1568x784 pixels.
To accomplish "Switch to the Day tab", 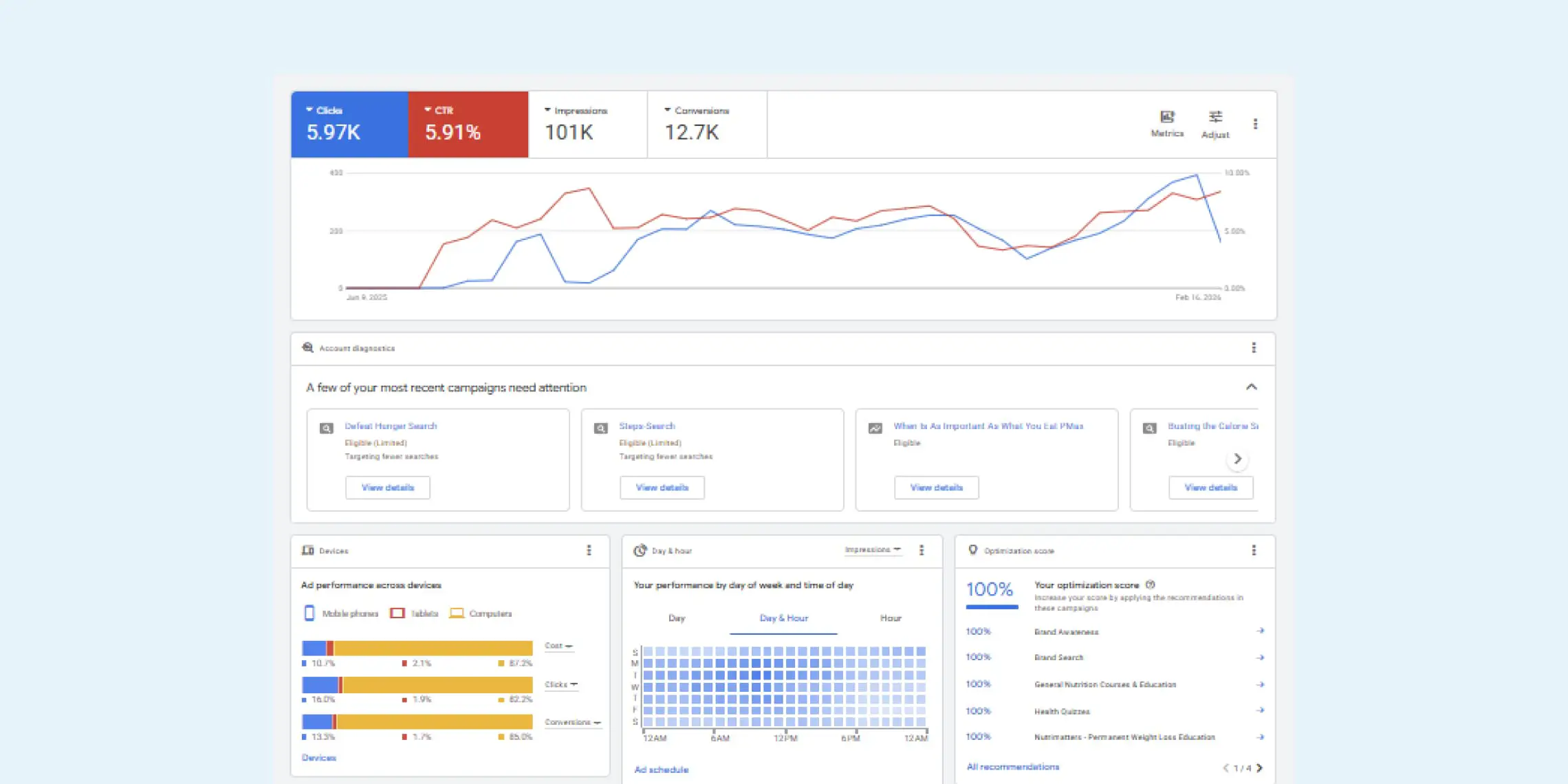I will pyautogui.click(x=677, y=618).
